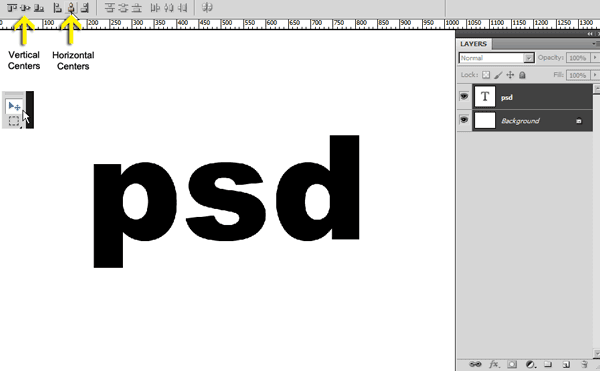Select the Background layer name
This screenshot has width=600, height=371.
[x=520, y=121]
